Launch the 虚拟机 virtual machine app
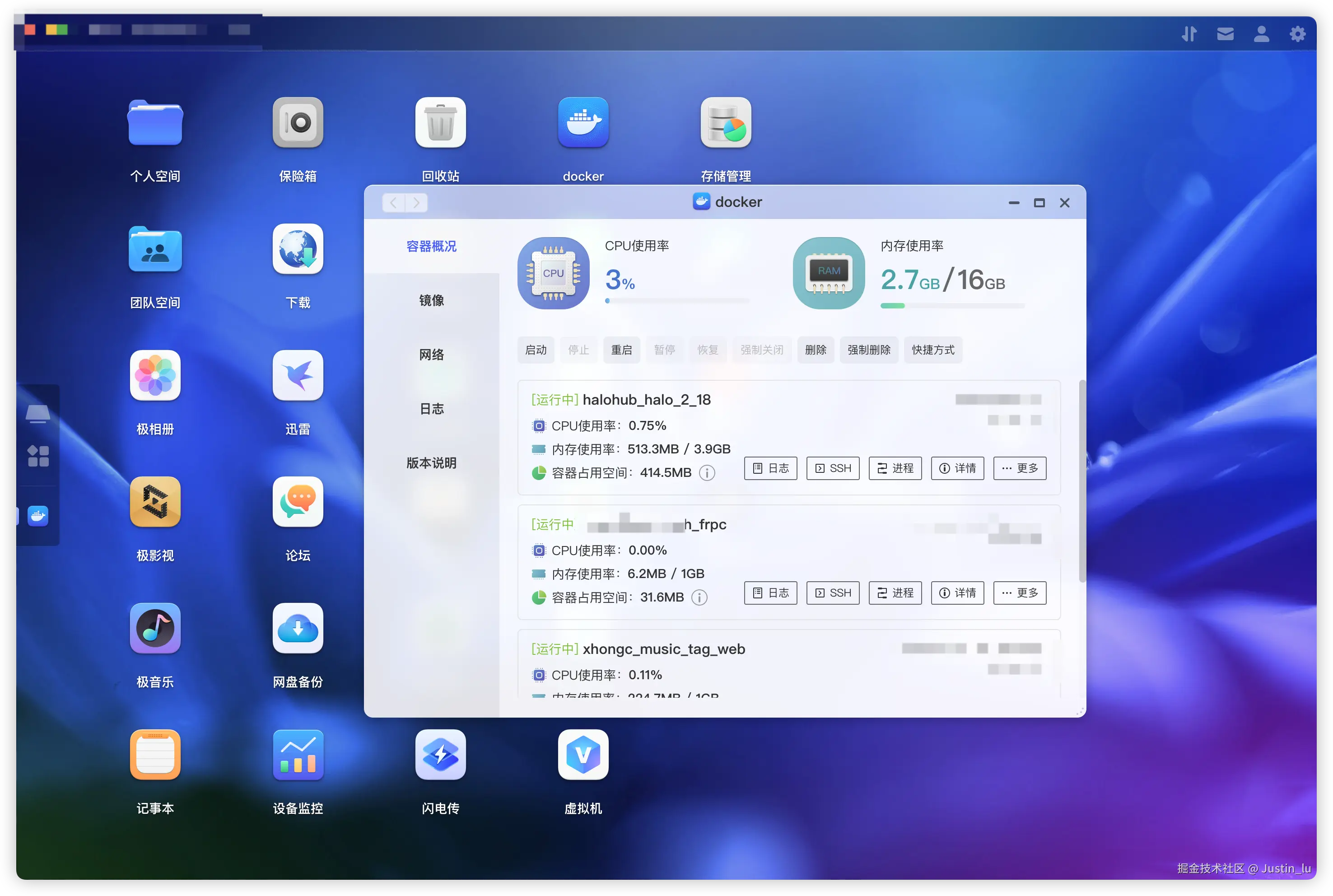Screen dimensions: 1333x896 [x=583, y=754]
